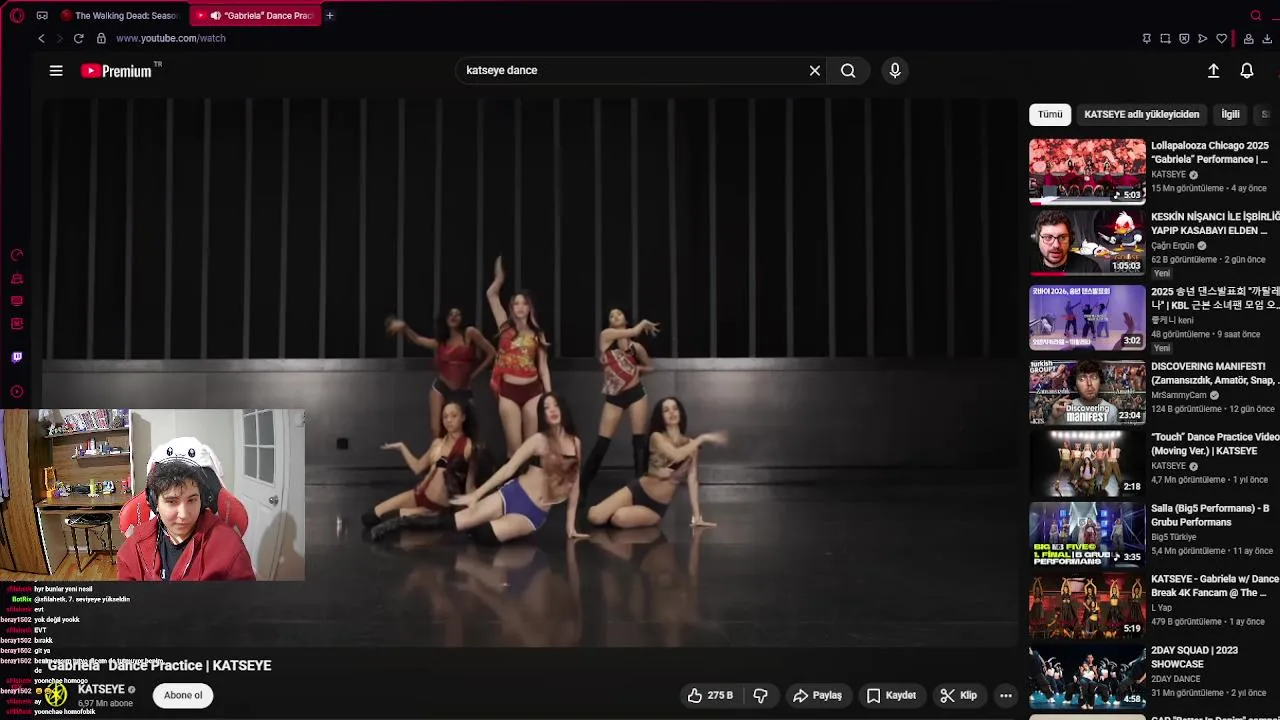This screenshot has height=720, width=1280.
Task: Run the search with the magnifier button
Action: click(x=848, y=70)
